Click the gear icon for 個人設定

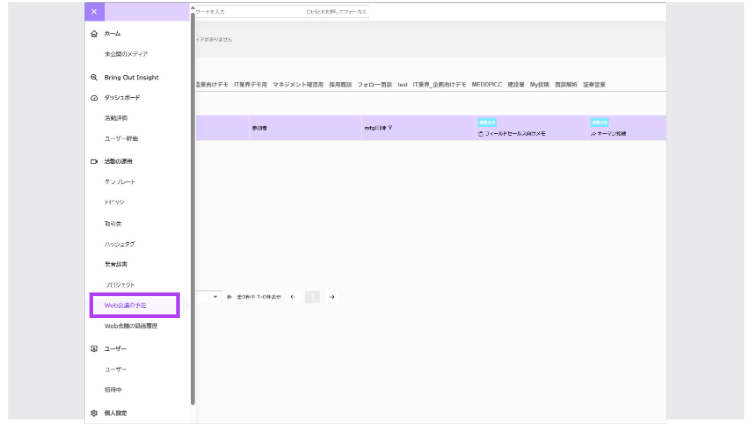94,413
